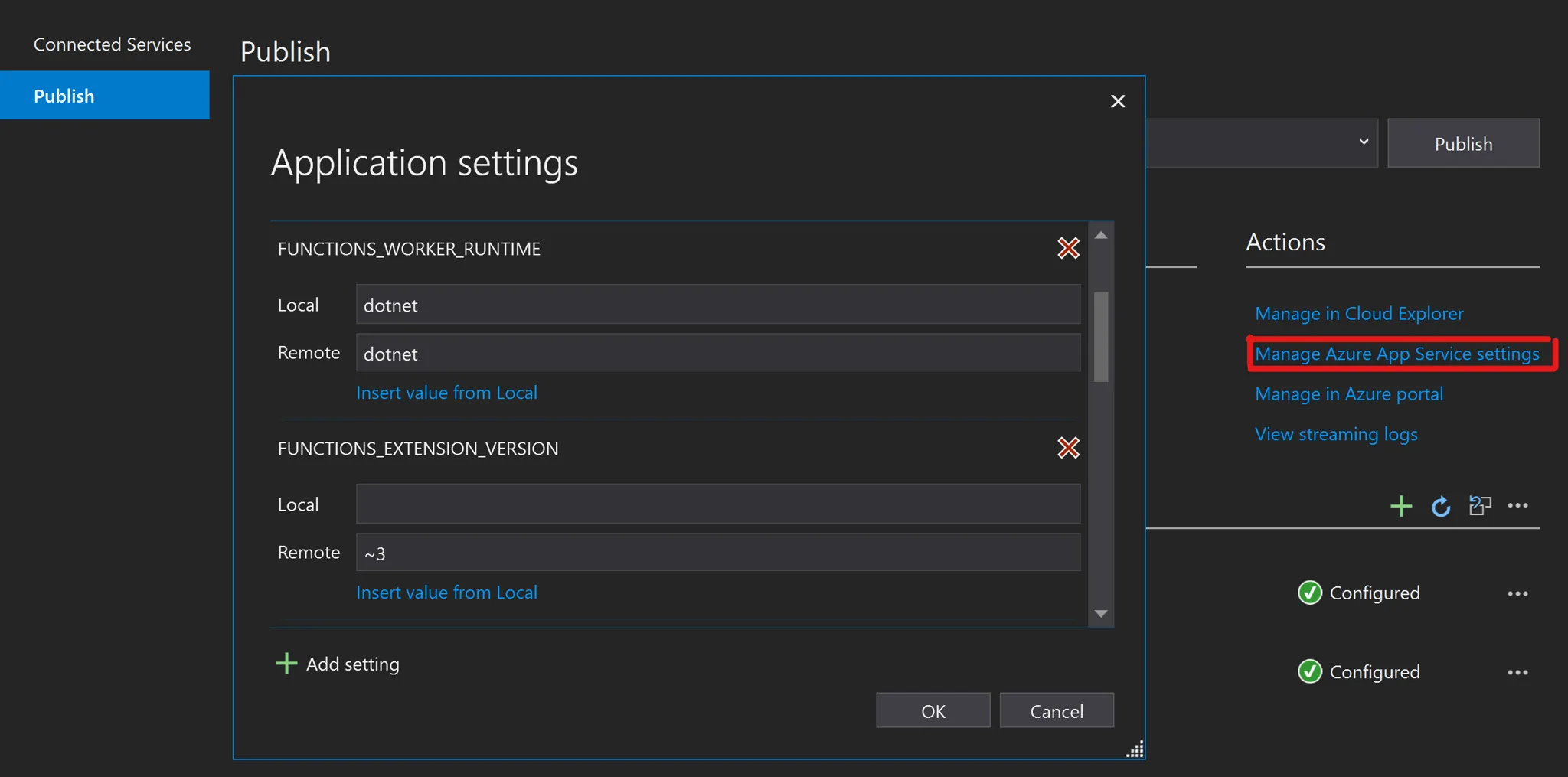1568x777 pixels.
Task: Type in the FUNCTIONS_EXTENSION_VERSION Local field
Action: click(716, 504)
